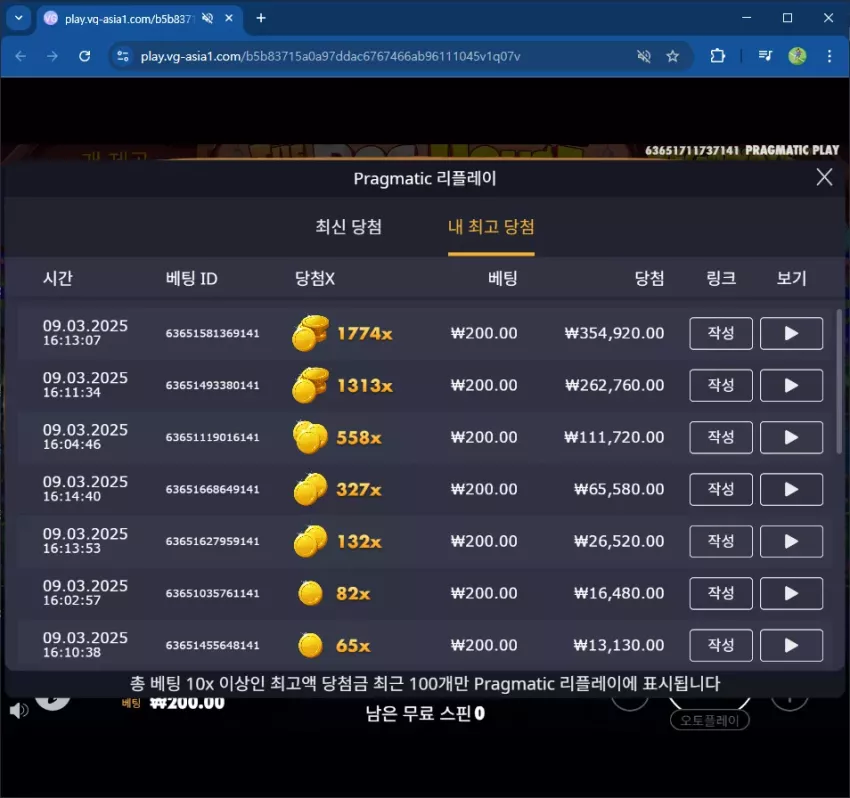
Task: Click 작성 button for 327x win
Action: pos(720,490)
